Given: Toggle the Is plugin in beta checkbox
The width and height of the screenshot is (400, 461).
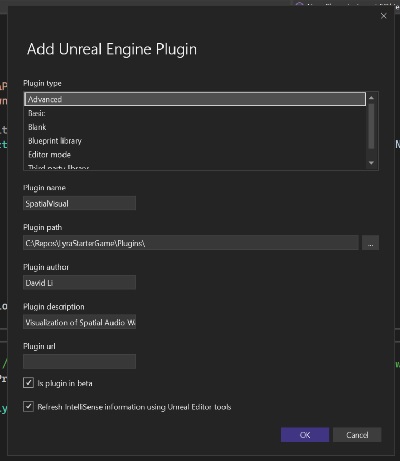Looking at the screenshot, I should [x=28, y=383].
